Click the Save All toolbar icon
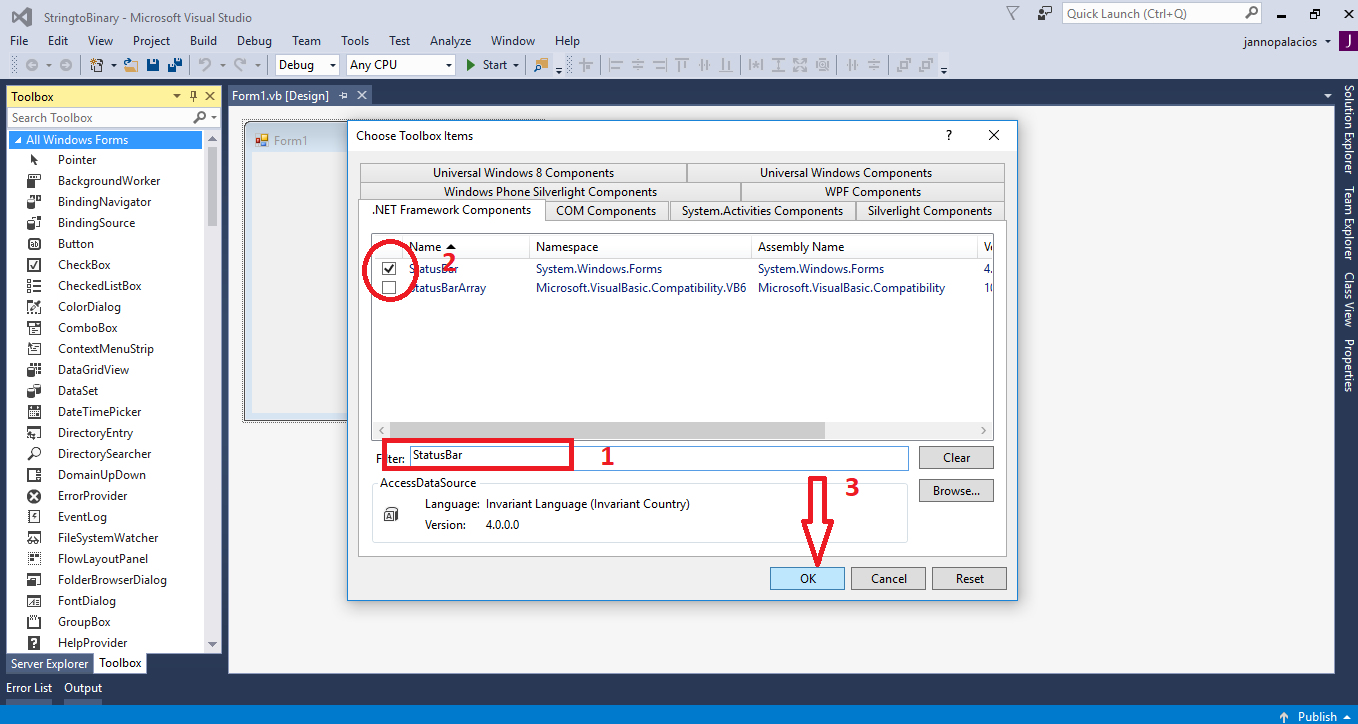 click(174, 65)
